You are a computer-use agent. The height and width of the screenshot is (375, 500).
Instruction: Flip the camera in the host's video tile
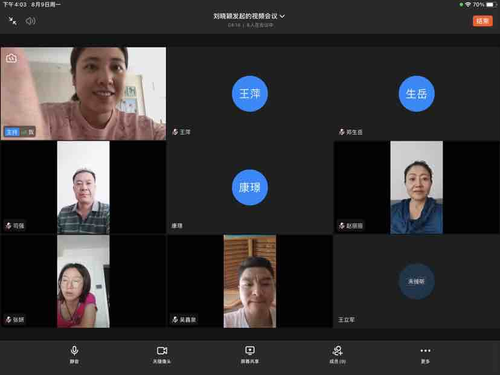pyautogui.click(x=11, y=58)
